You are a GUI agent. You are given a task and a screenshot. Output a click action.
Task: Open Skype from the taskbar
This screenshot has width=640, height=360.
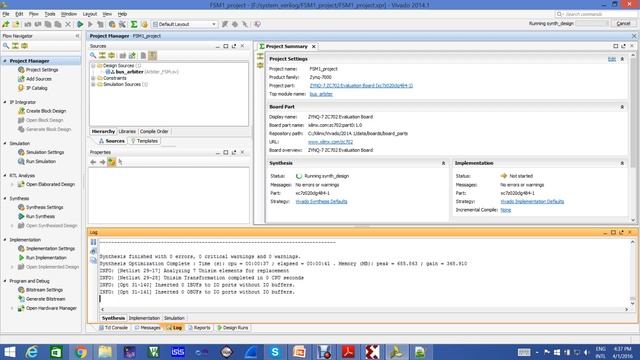tap(275, 352)
